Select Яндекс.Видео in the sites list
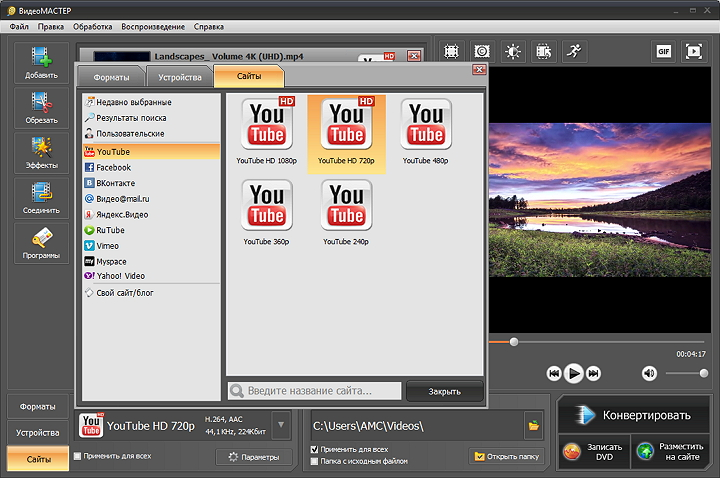The image size is (720, 478). point(152,214)
